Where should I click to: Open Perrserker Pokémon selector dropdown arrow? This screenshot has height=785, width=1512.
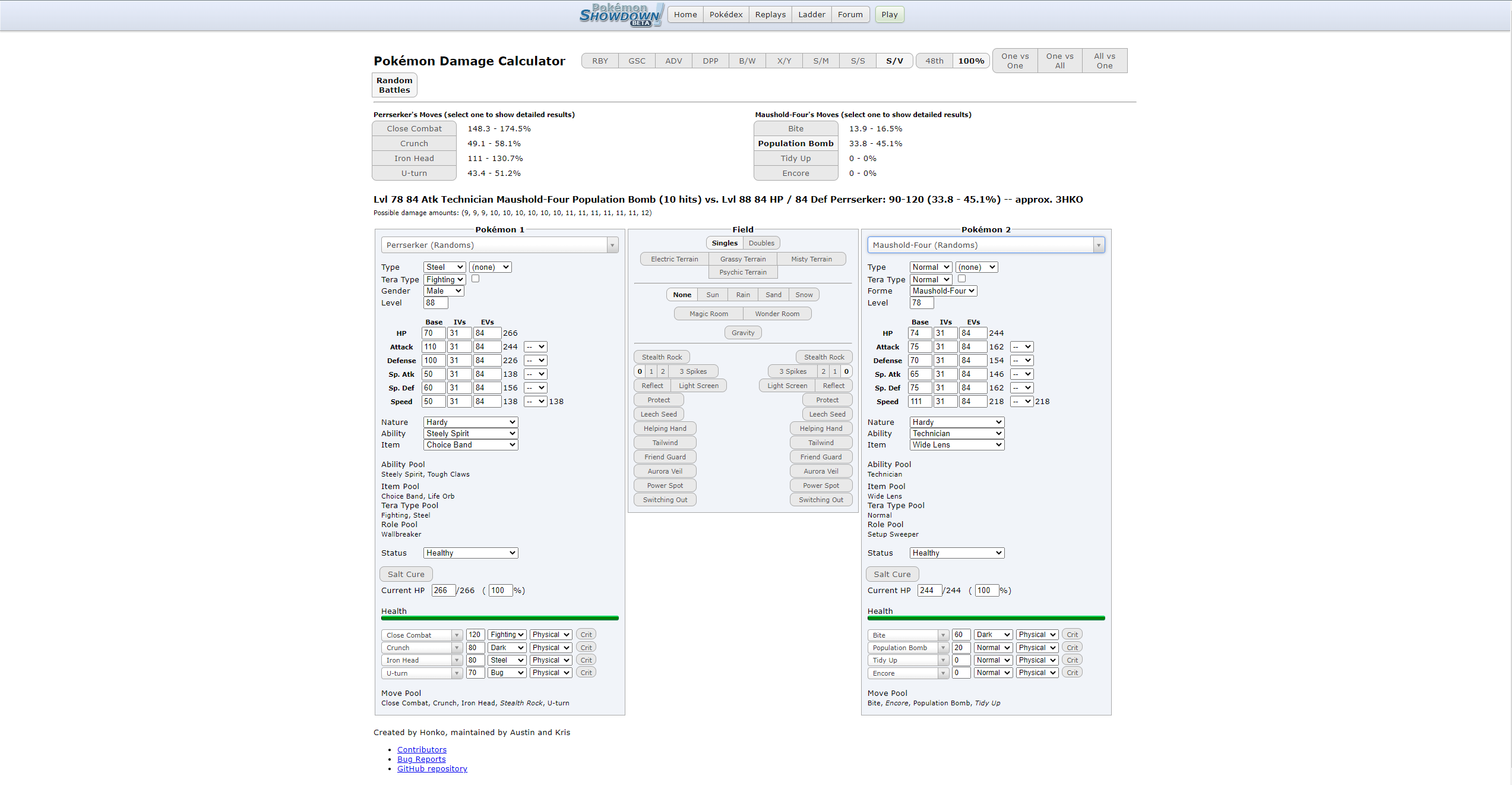coord(612,245)
